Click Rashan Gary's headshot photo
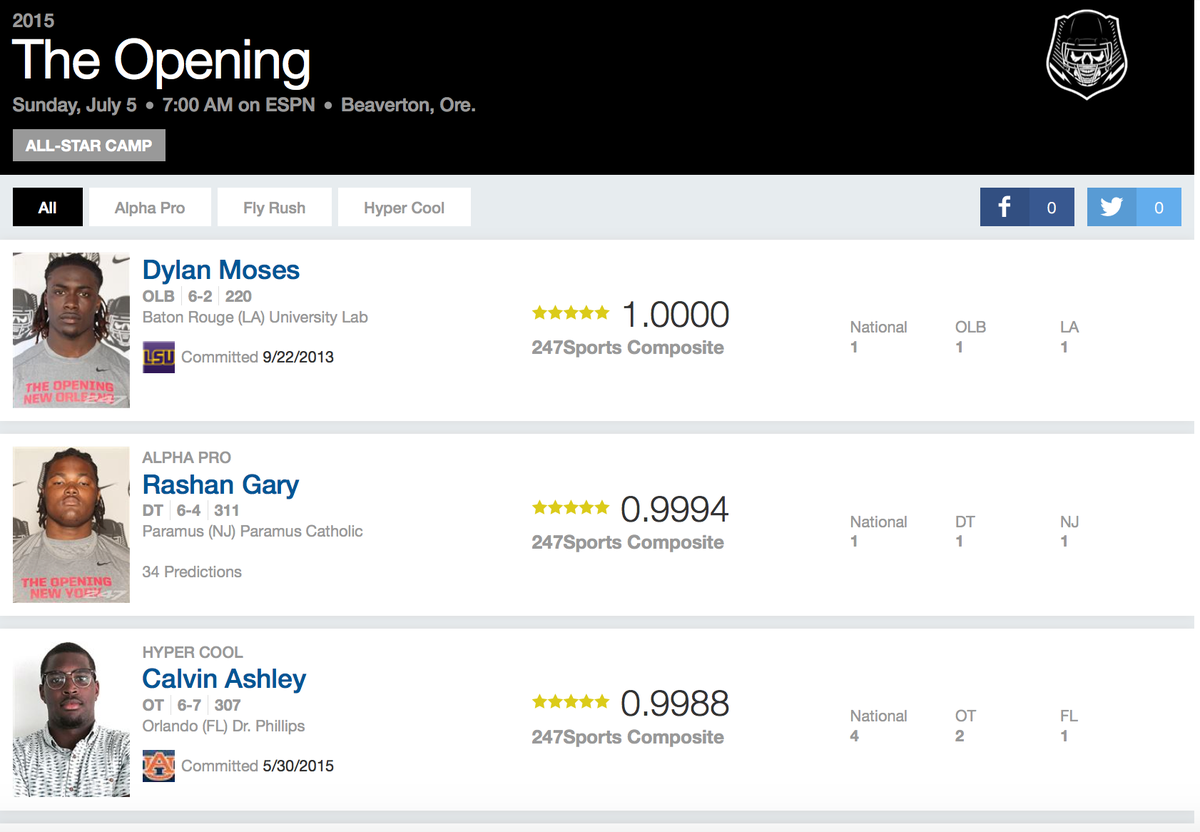 click(70, 524)
